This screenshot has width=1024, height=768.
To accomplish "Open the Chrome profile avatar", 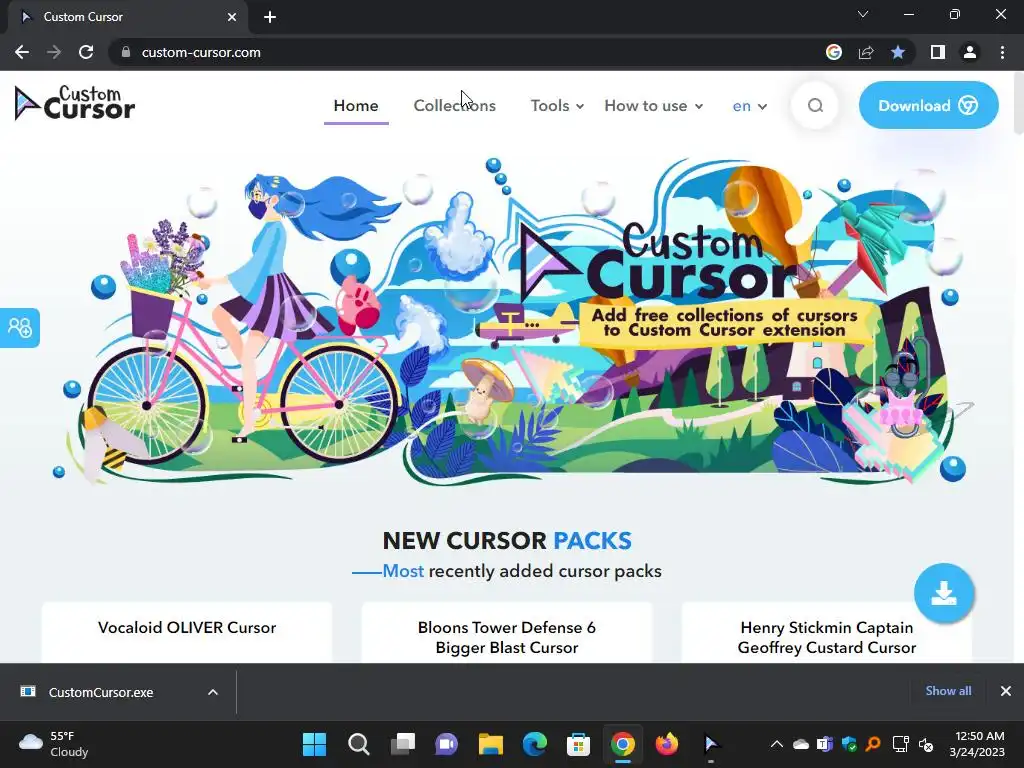I will coord(970,52).
